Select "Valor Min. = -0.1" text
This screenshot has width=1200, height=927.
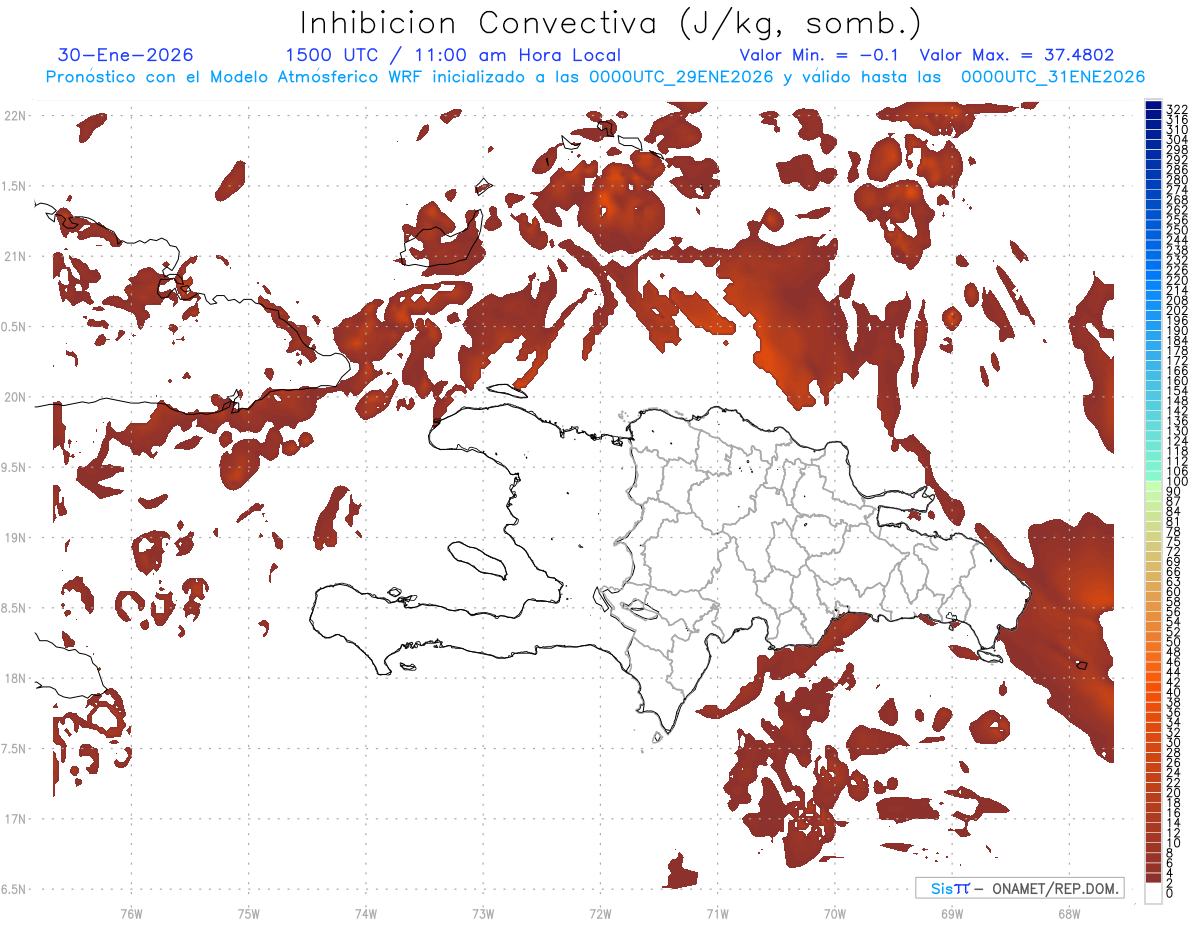[820, 55]
